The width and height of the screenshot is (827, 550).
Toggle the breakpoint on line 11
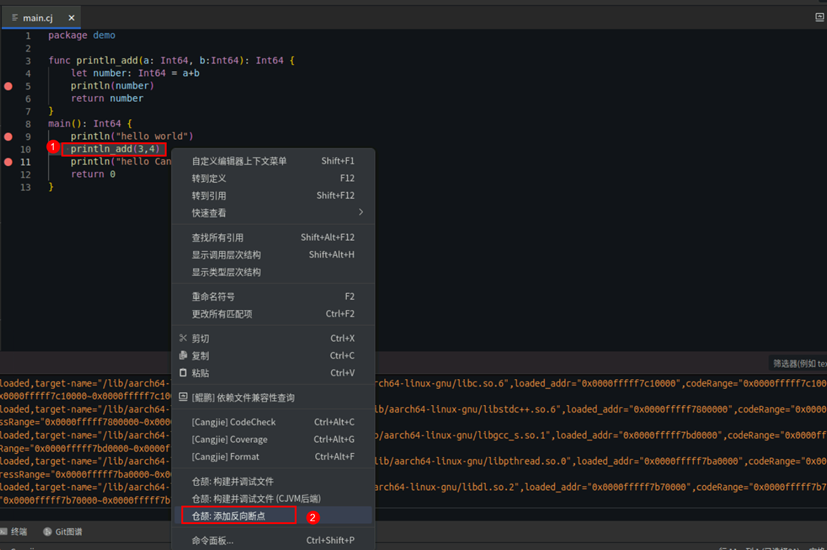tap(8, 162)
